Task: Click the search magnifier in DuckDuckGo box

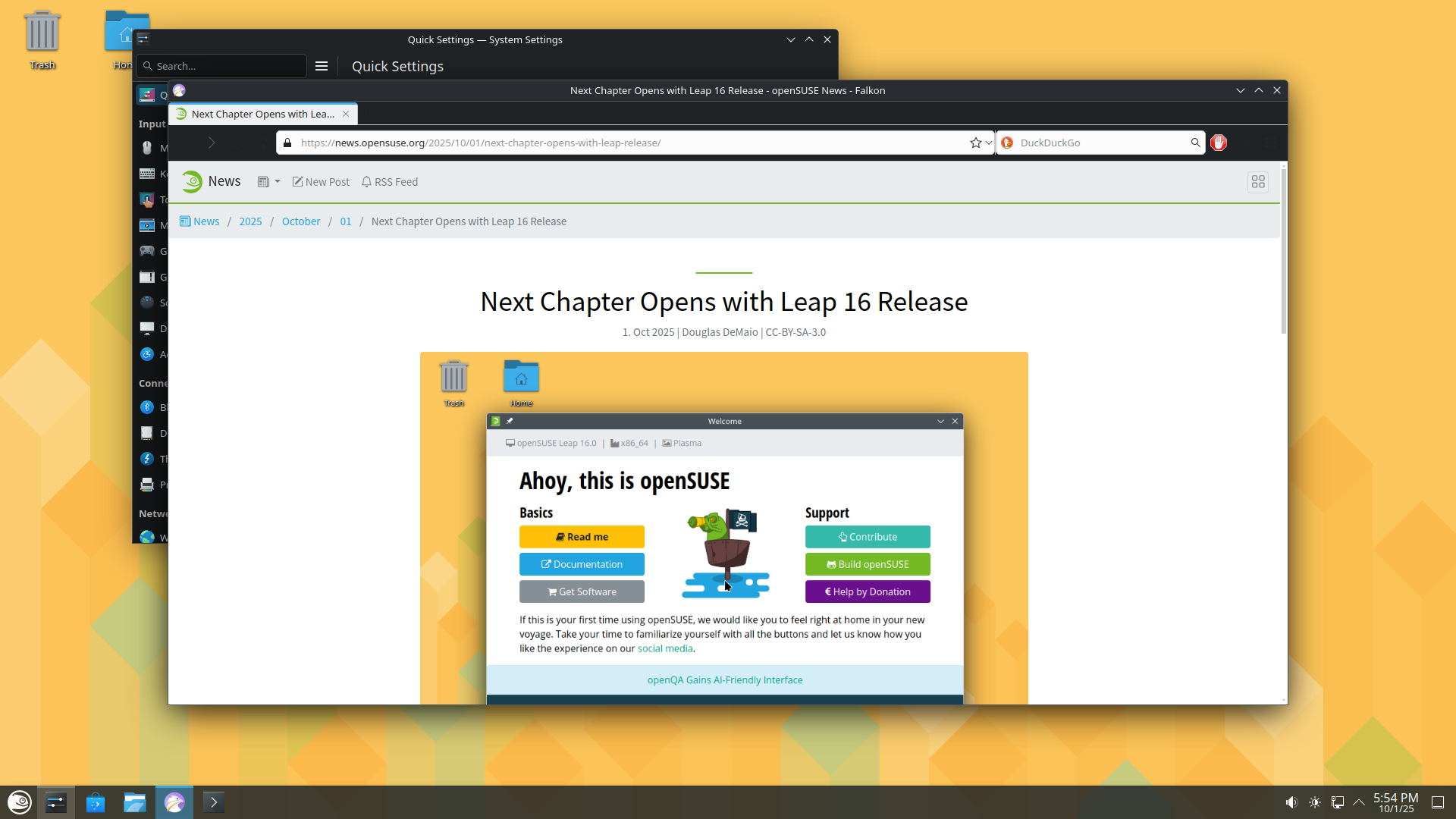Action: click(1195, 143)
